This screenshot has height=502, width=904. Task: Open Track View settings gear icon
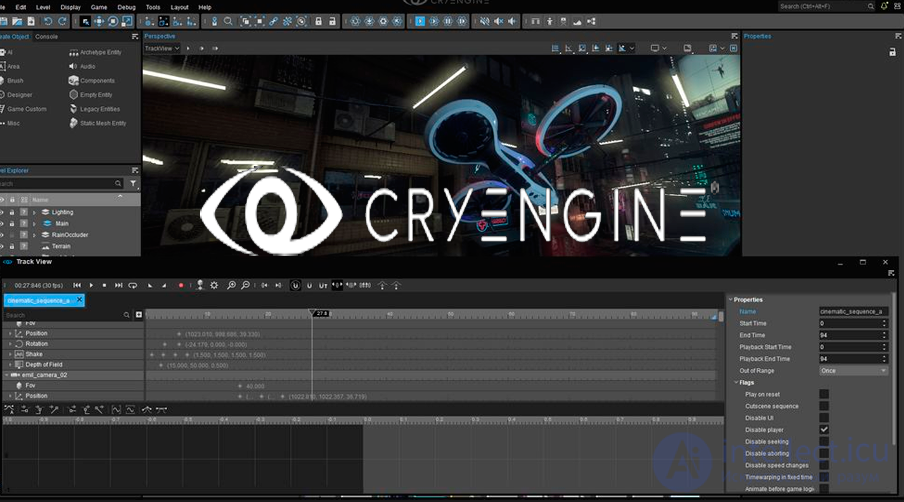pyautogui.click(x=214, y=285)
